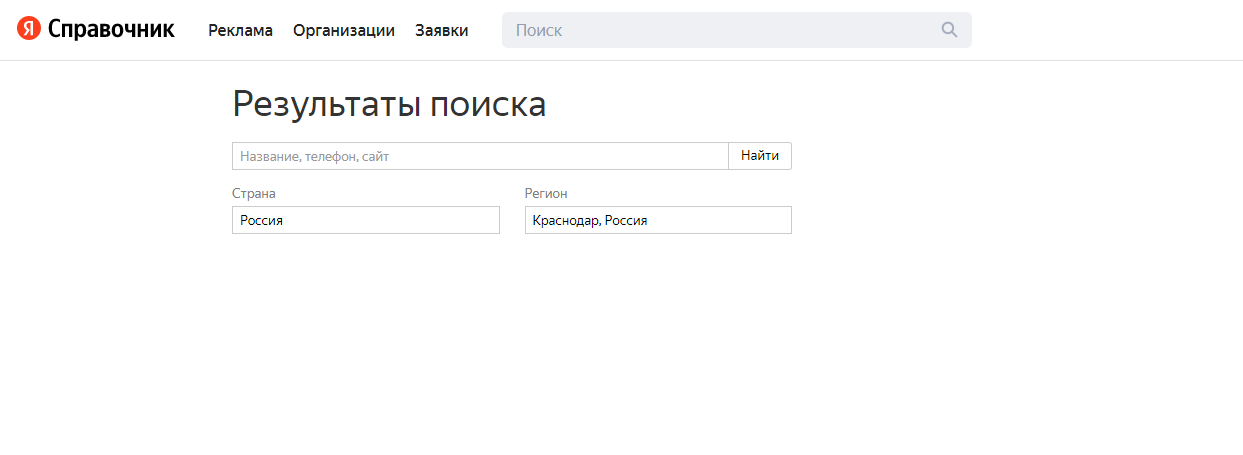The image size is (1243, 455).
Task: Select the Краснодар text in the region box
Action: click(566, 220)
